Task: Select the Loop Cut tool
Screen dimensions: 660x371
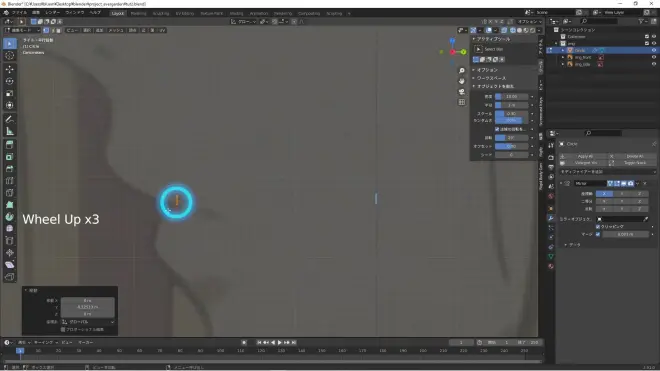Action: [x=10, y=181]
